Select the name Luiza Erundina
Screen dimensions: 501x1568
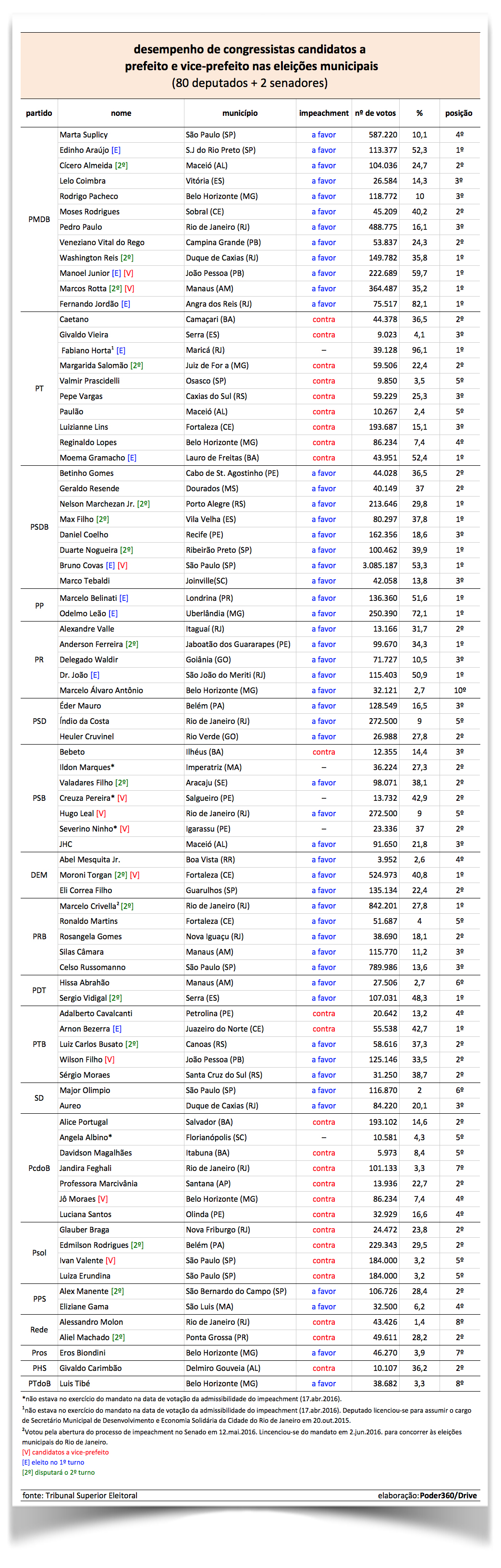point(85,1276)
